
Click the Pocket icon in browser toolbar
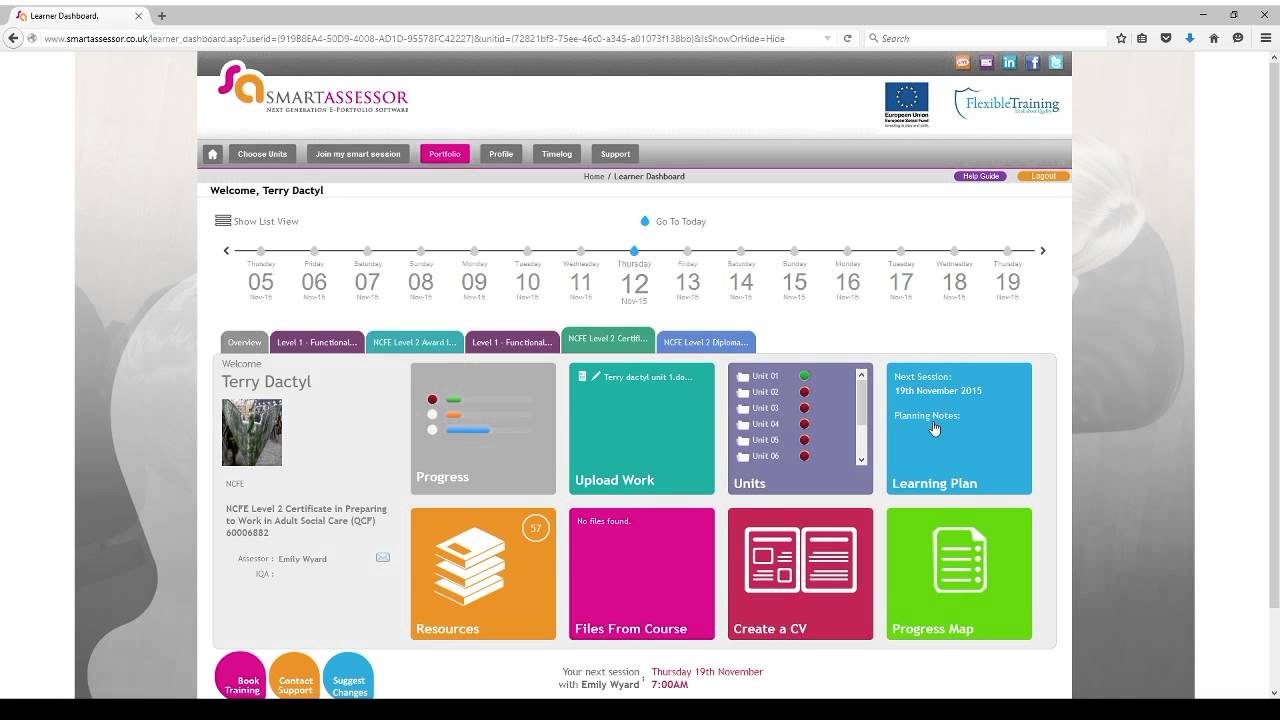click(1166, 38)
